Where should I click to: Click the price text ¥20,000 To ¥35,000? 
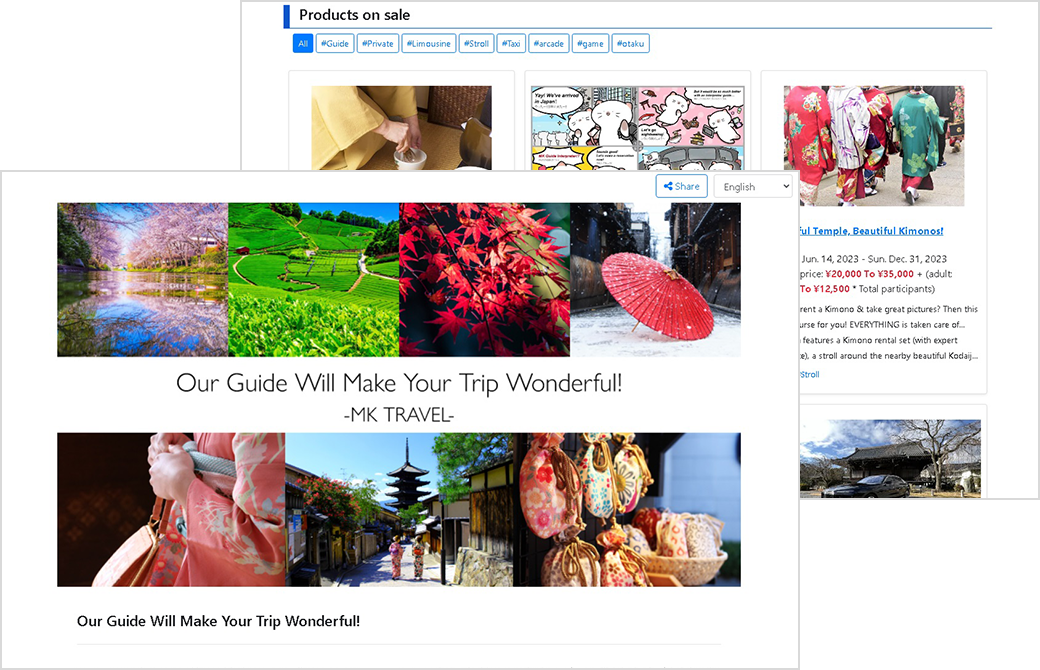(x=870, y=273)
